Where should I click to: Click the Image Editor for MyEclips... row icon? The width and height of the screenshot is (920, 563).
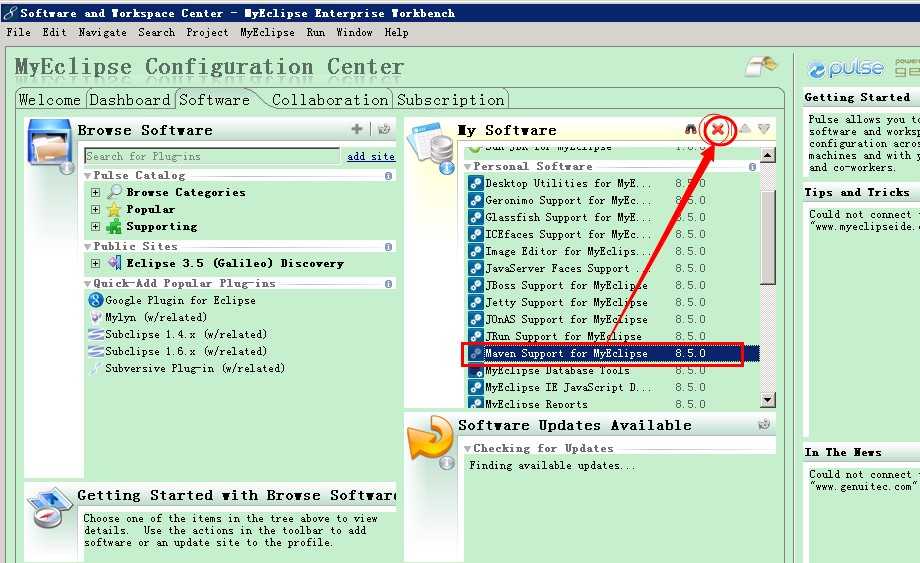[x=475, y=251]
